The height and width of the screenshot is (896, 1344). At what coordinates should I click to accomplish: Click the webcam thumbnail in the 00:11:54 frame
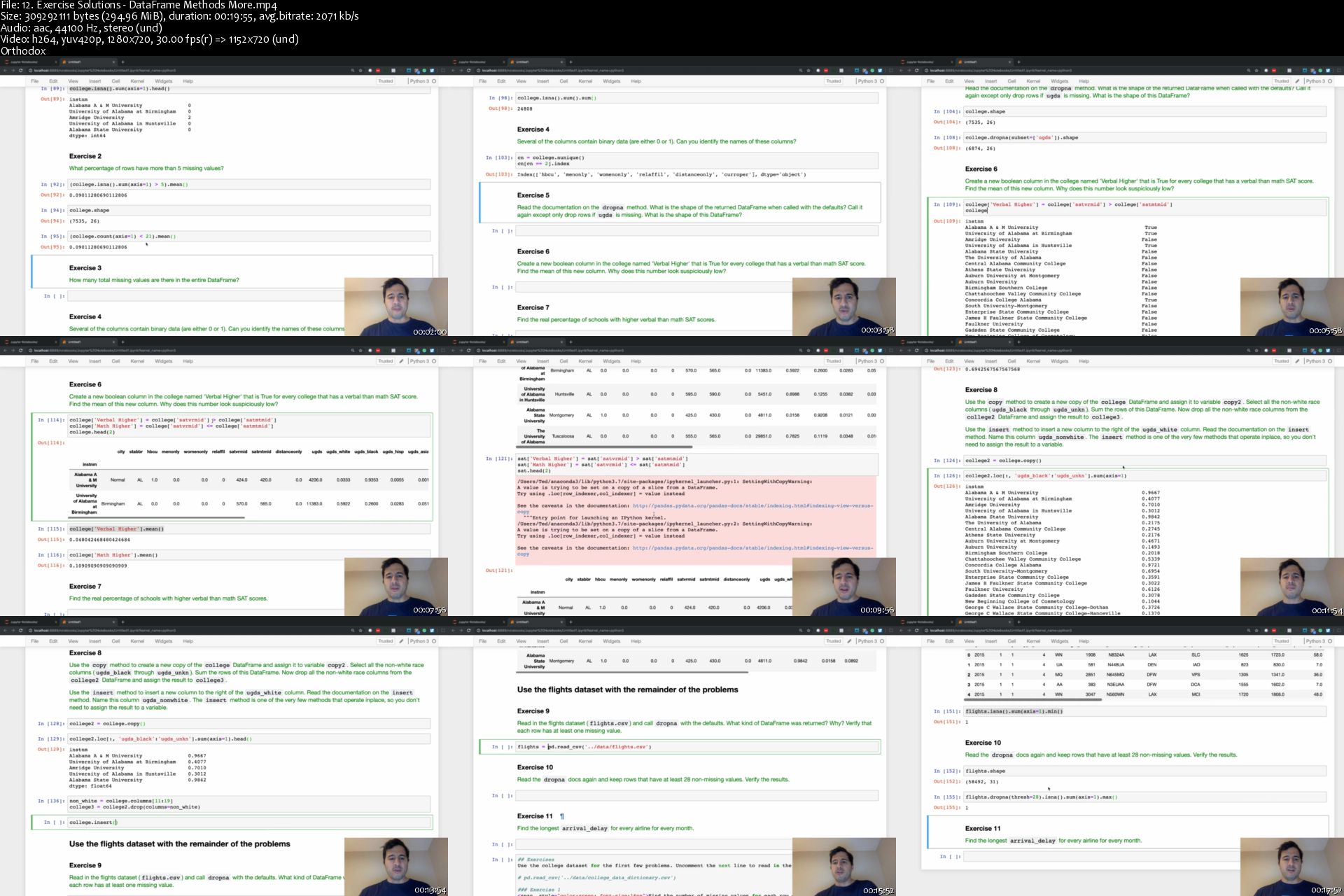pyautogui.click(x=1292, y=587)
